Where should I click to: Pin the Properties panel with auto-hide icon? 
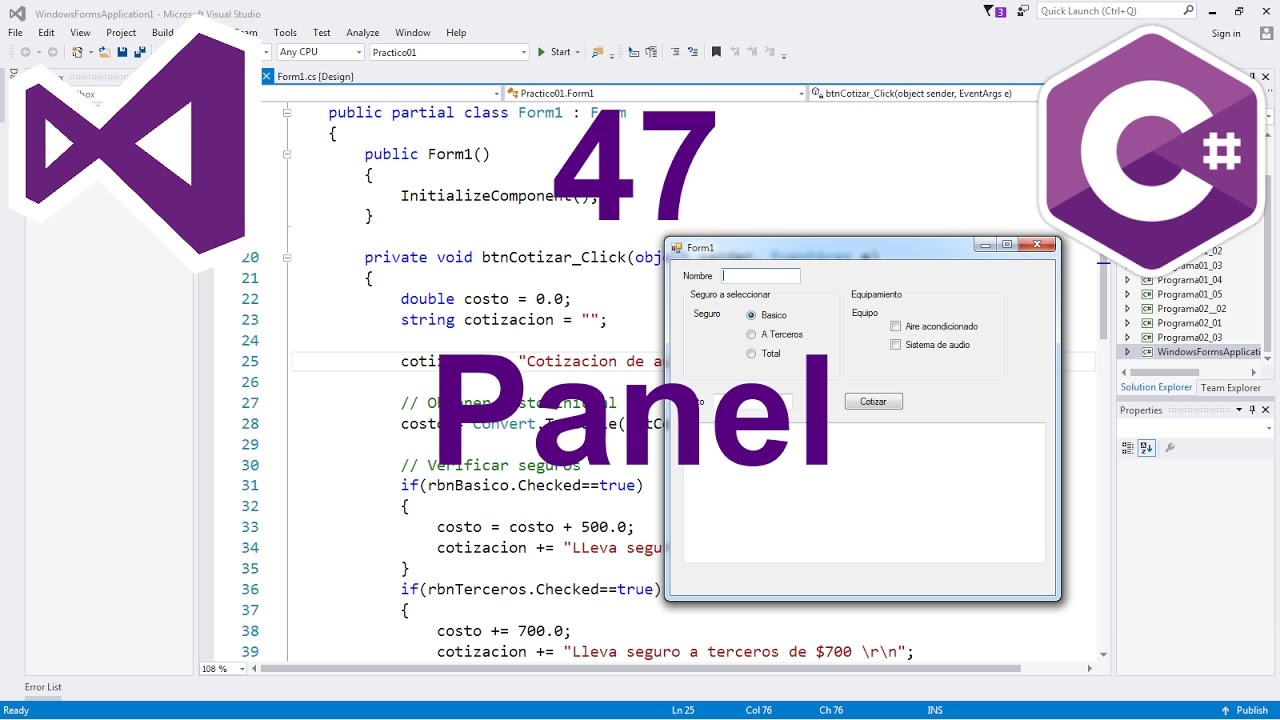[x=1252, y=410]
